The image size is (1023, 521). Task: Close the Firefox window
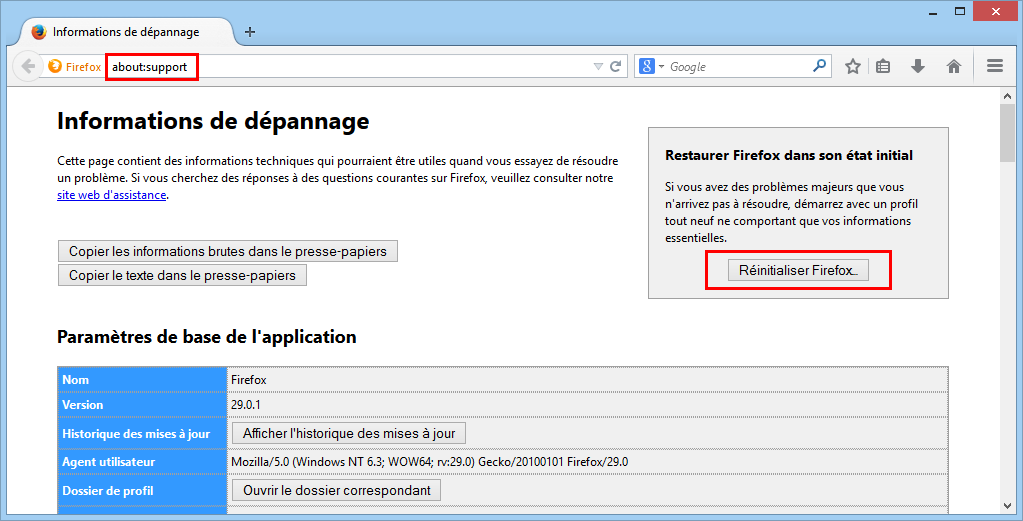[x=996, y=10]
